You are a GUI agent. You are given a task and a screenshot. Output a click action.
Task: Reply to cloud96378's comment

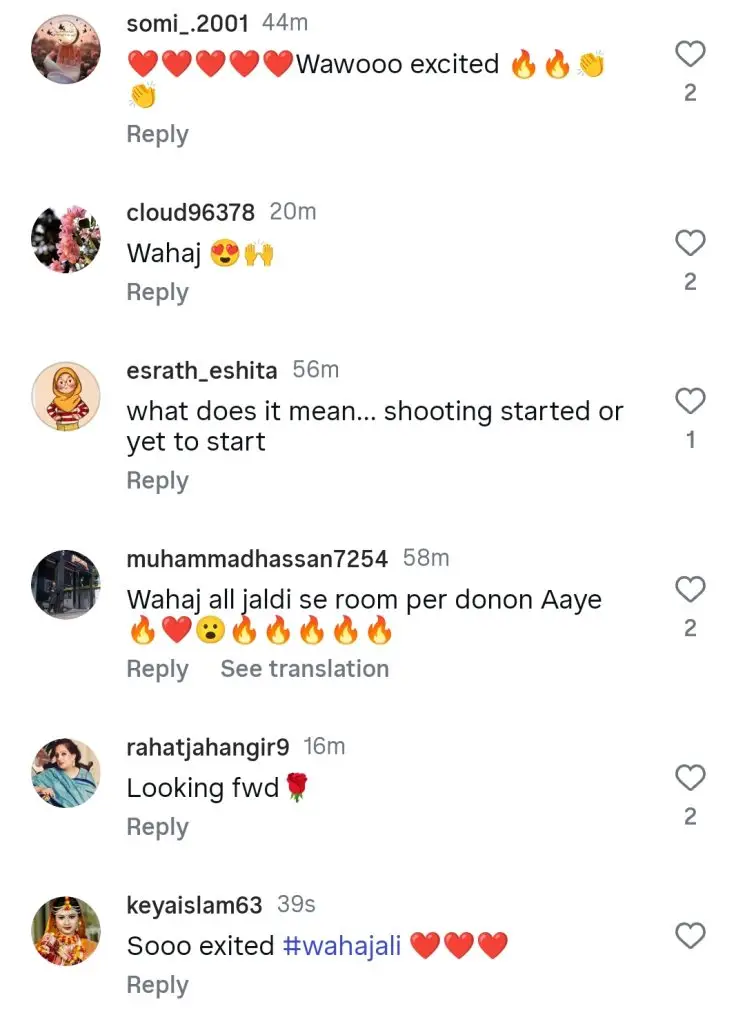[157, 292]
